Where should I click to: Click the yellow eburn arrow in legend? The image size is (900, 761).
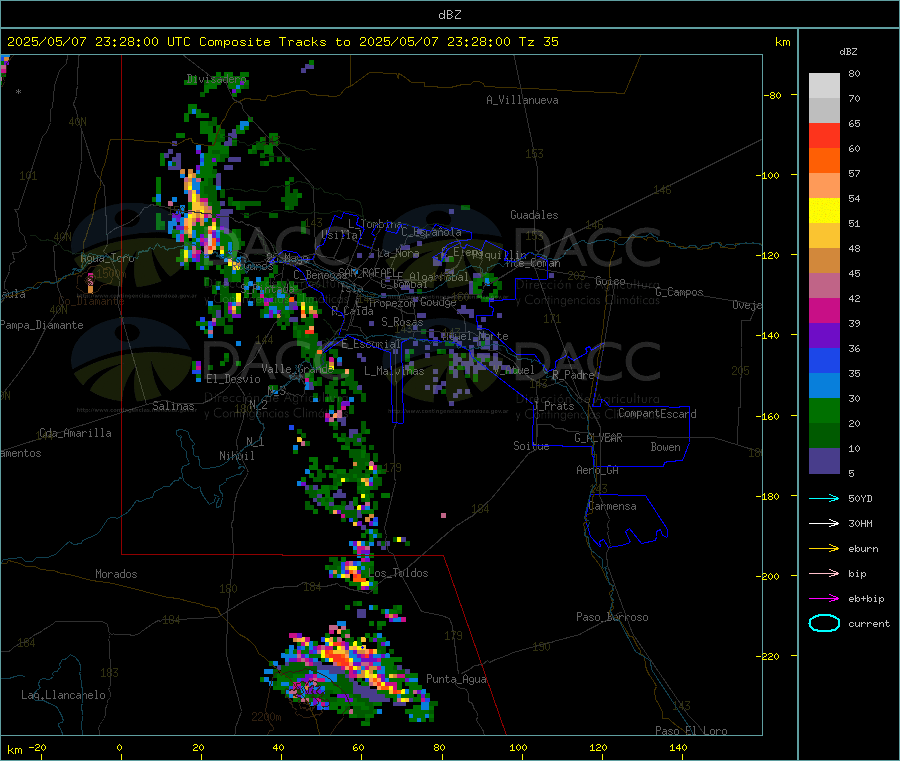[824, 549]
